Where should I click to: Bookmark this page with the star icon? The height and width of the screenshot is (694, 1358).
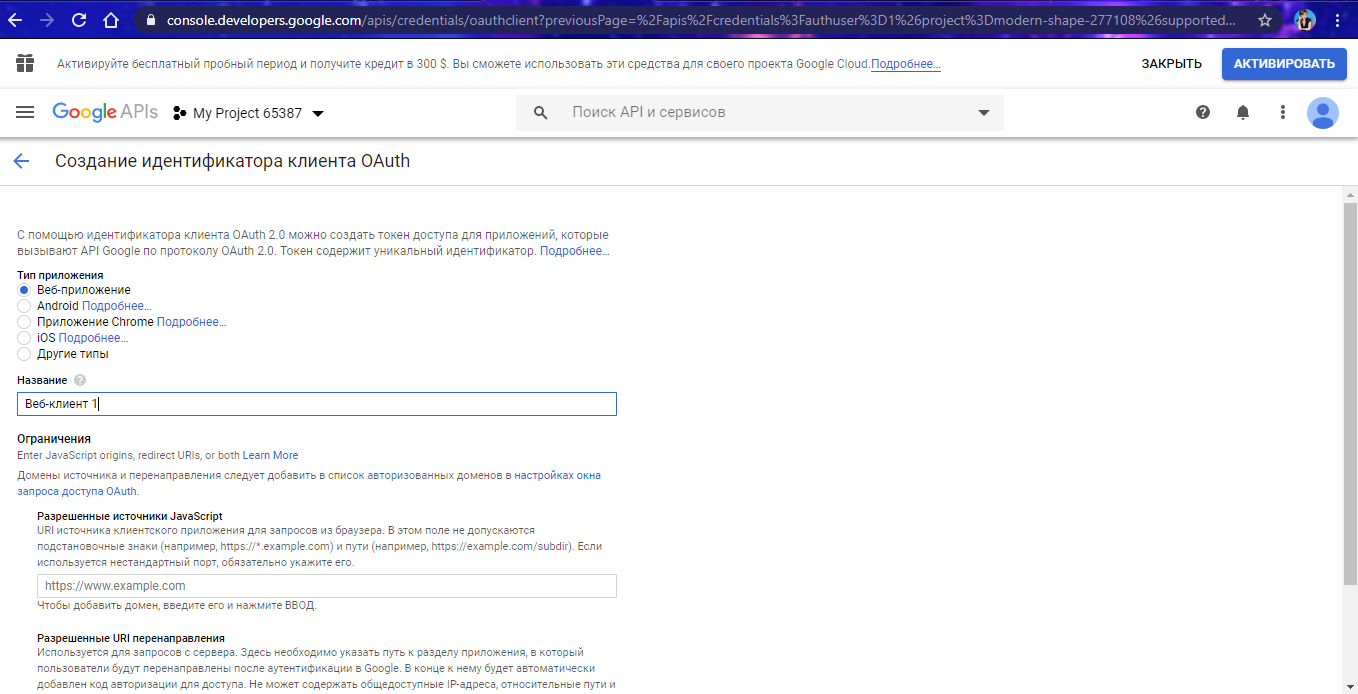tap(1265, 20)
